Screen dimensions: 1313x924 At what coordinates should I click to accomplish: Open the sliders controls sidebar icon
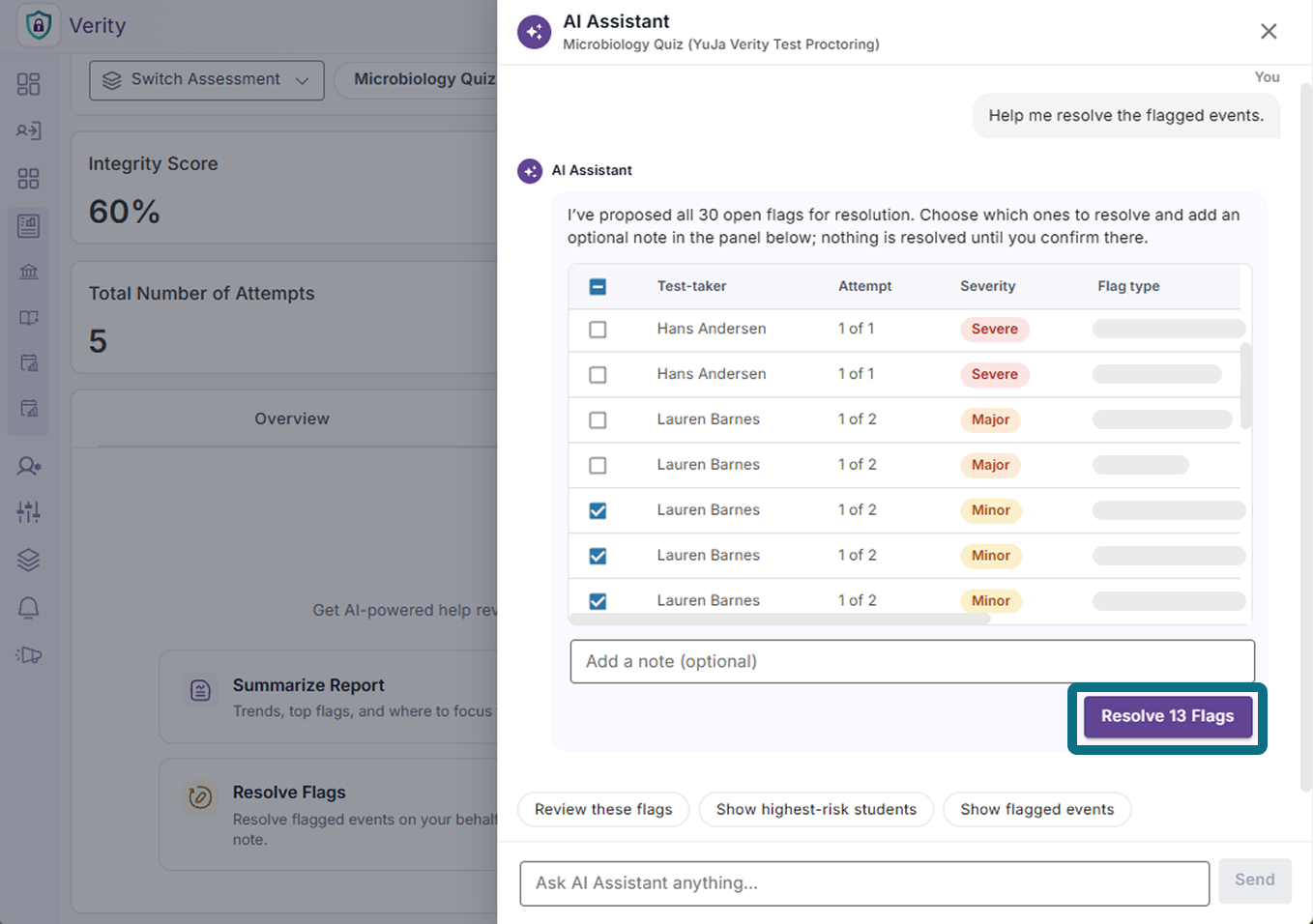coord(29,512)
